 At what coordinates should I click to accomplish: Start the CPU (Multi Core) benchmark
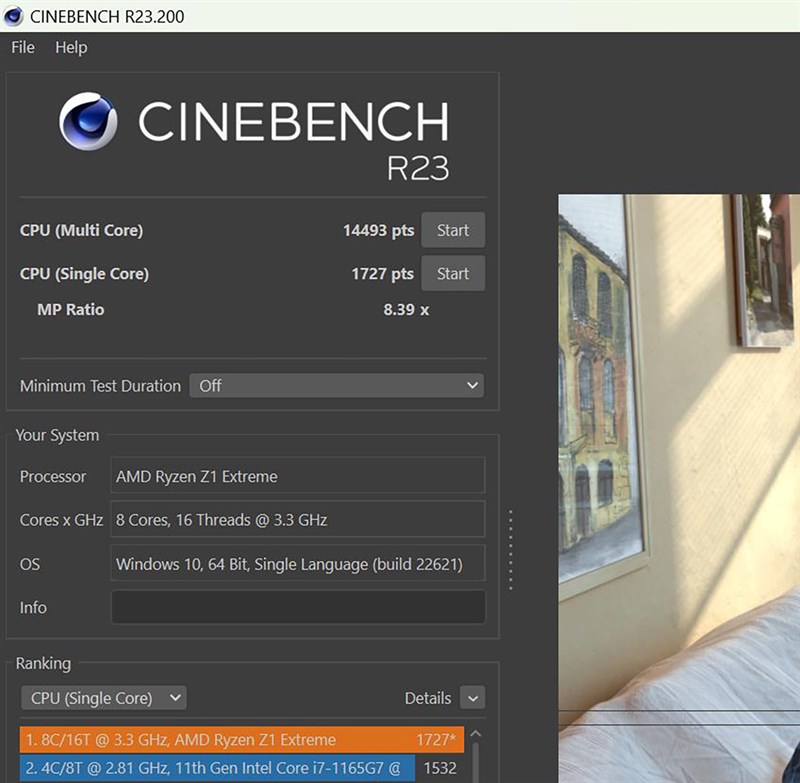coord(453,229)
